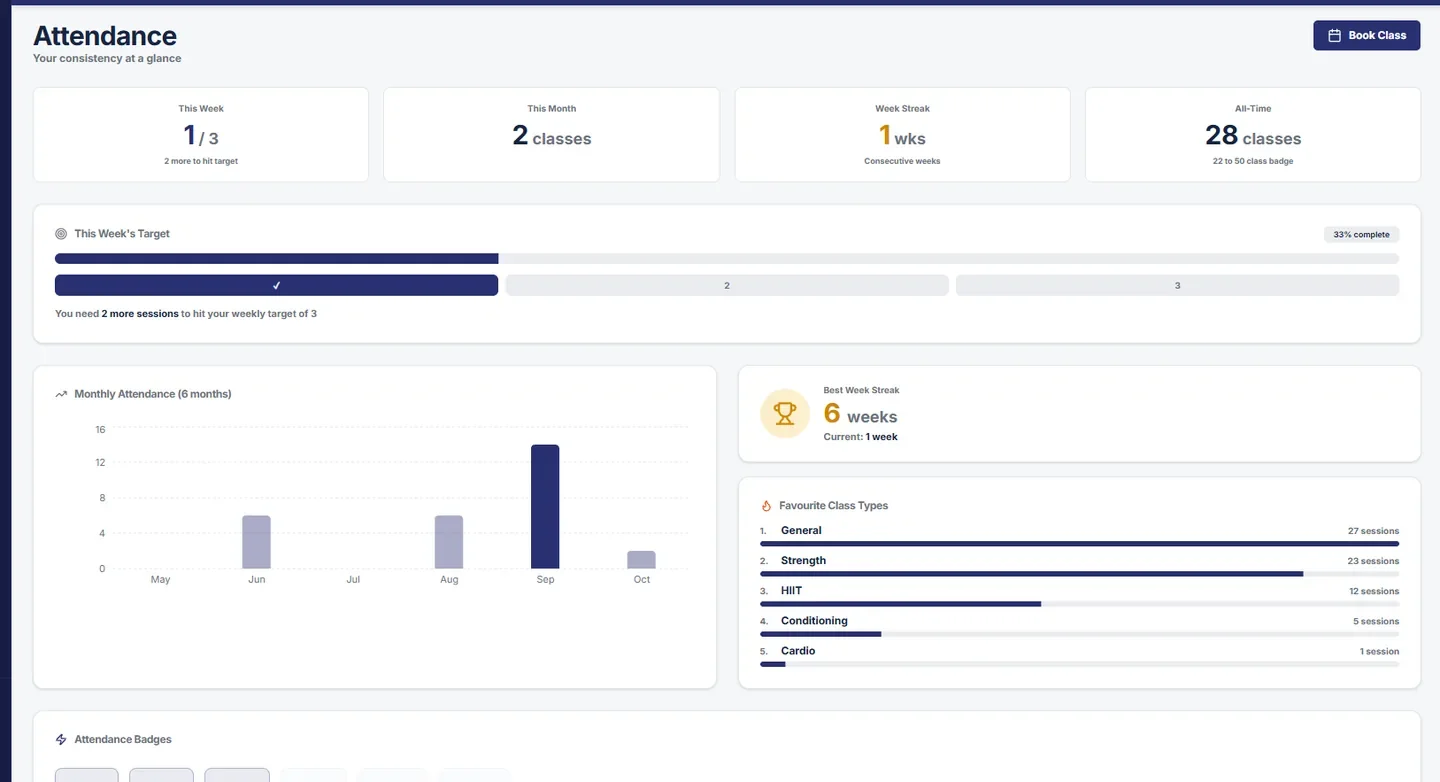Click the 27 sessions count
Viewport: 1440px width, 782px height.
[x=1373, y=531]
